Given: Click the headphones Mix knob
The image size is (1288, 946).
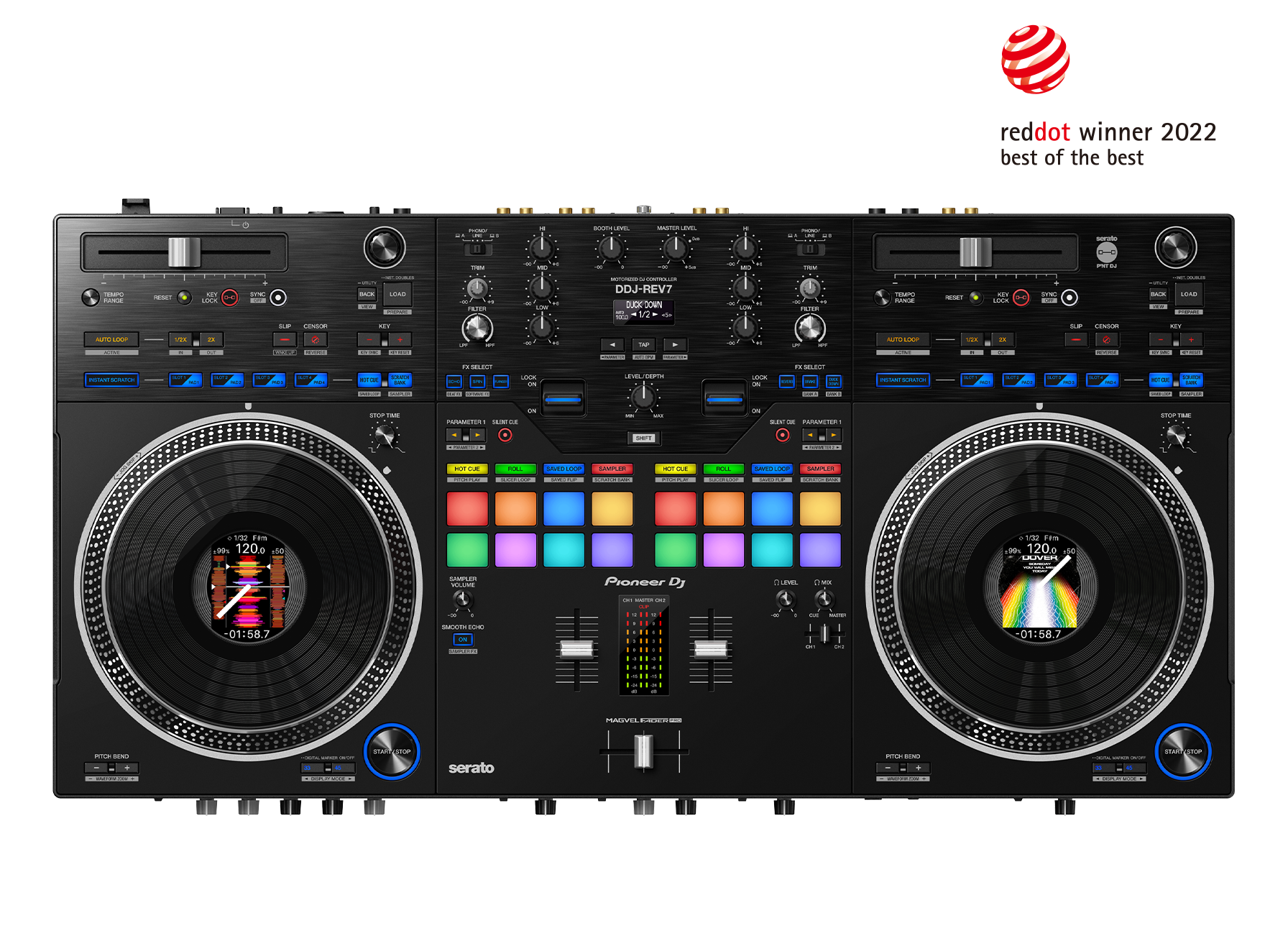Looking at the screenshot, I should [824, 599].
